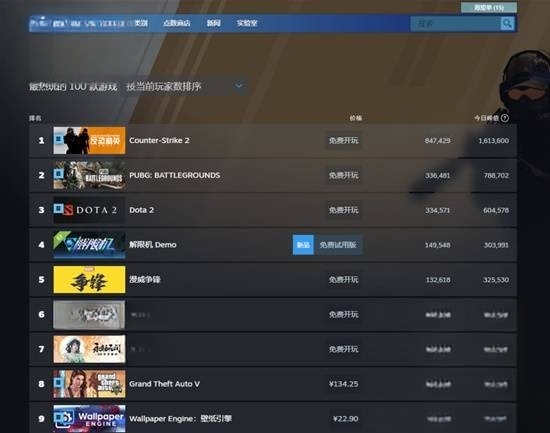Open the 漫威争锋 game thumbnail

point(89,279)
